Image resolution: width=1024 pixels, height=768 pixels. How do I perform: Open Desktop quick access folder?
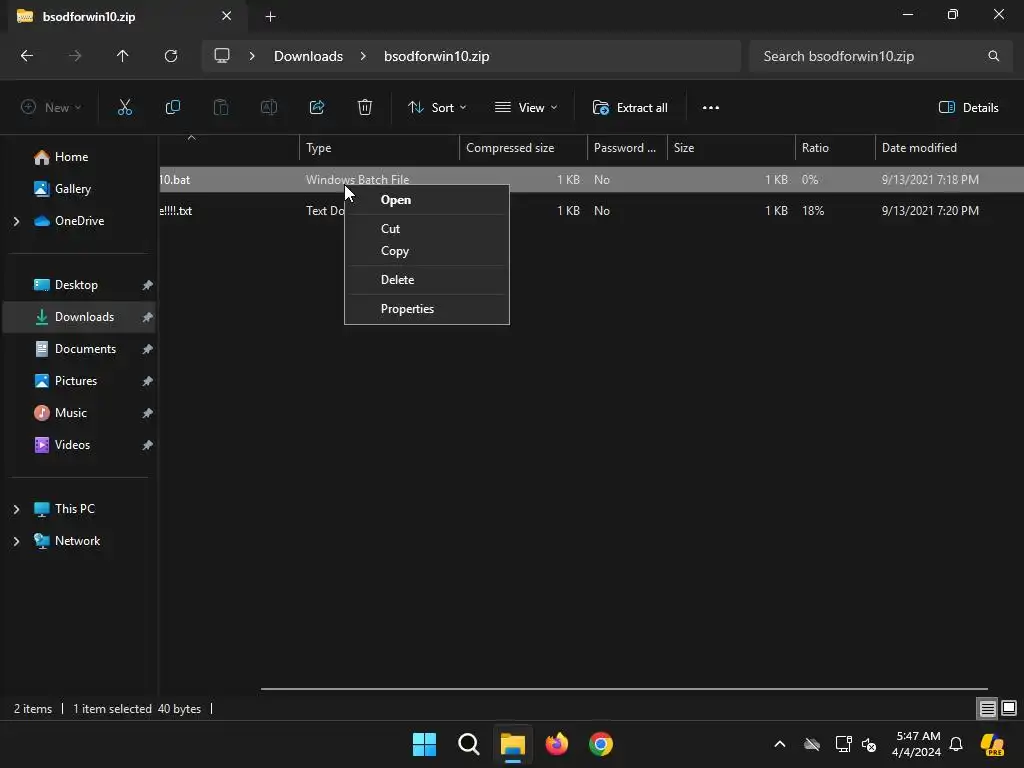76,285
